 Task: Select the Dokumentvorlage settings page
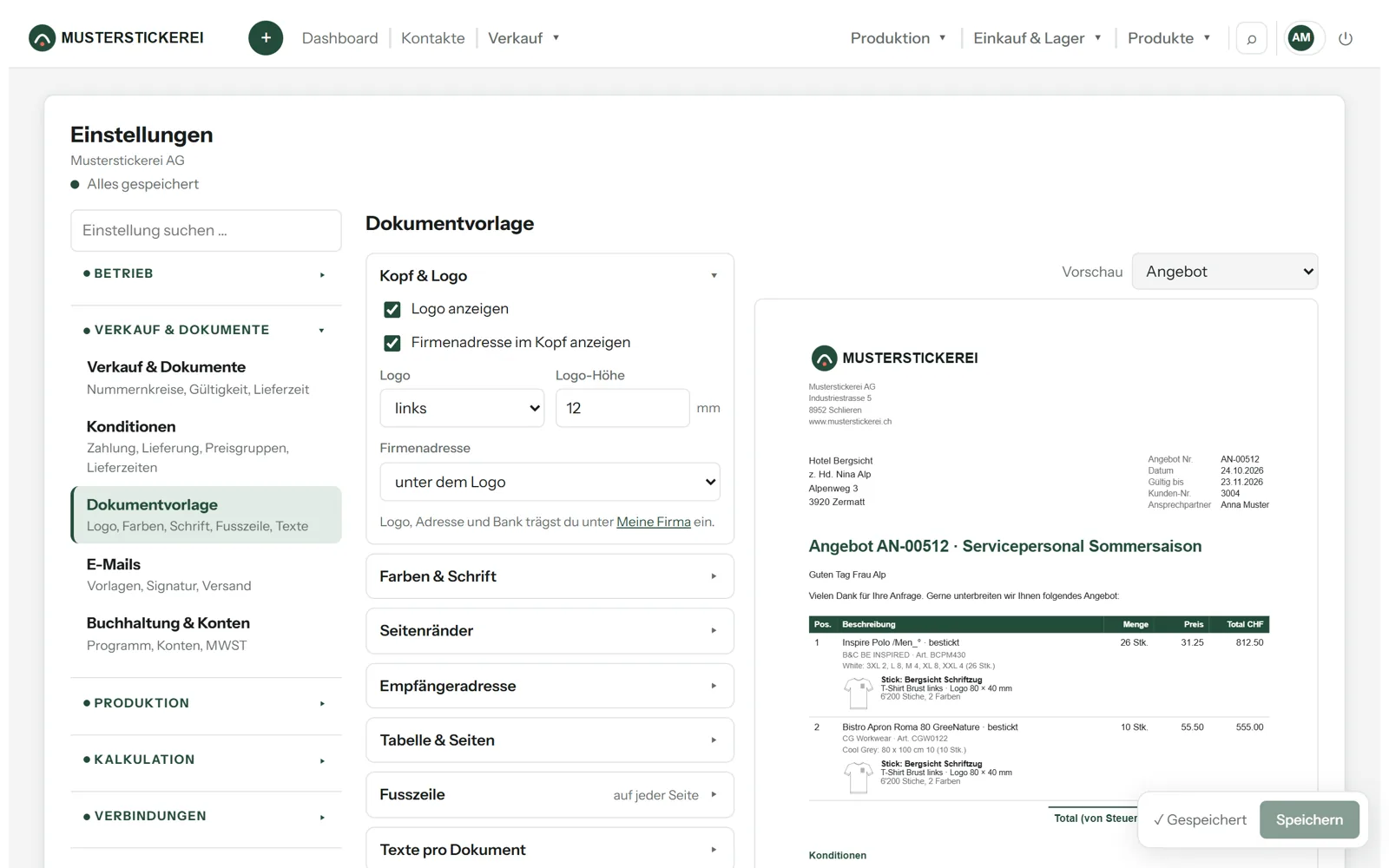coord(206,515)
